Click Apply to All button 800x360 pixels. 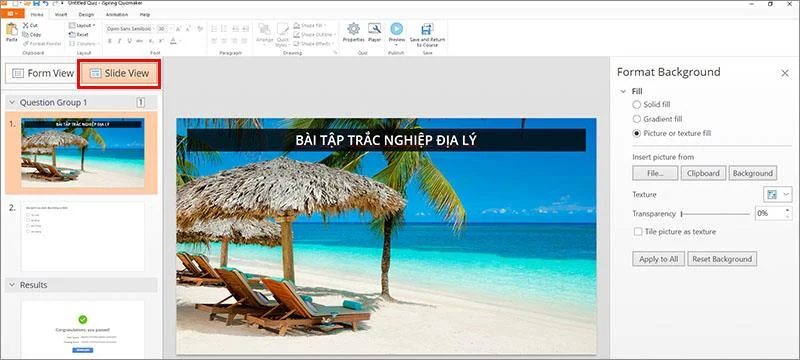658,259
